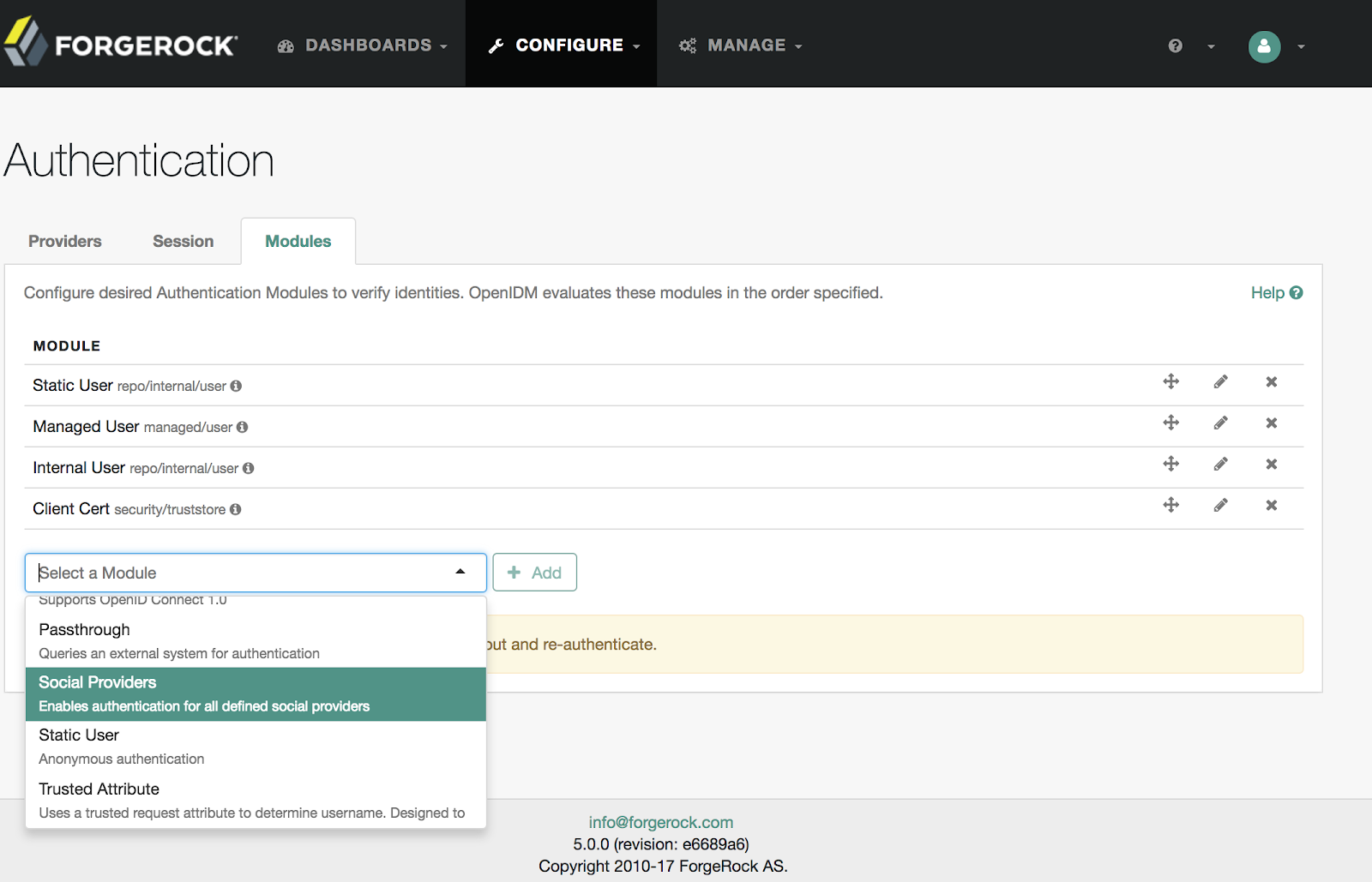Click the move handle for Managed User
The image size is (1372, 882).
coord(1170,423)
